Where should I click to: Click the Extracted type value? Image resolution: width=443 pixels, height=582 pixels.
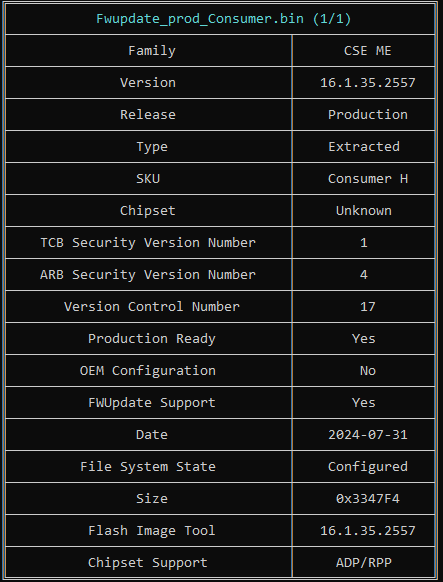pos(364,146)
